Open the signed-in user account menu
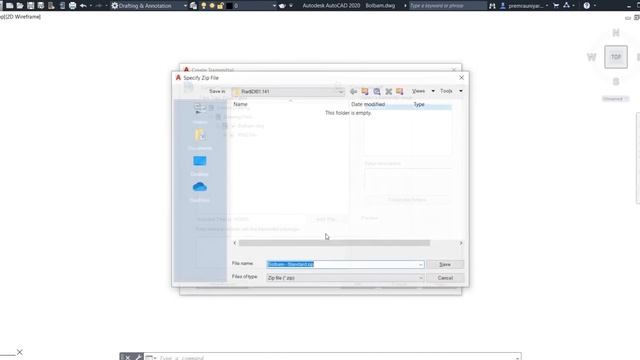The image size is (640, 360). (524, 6)
